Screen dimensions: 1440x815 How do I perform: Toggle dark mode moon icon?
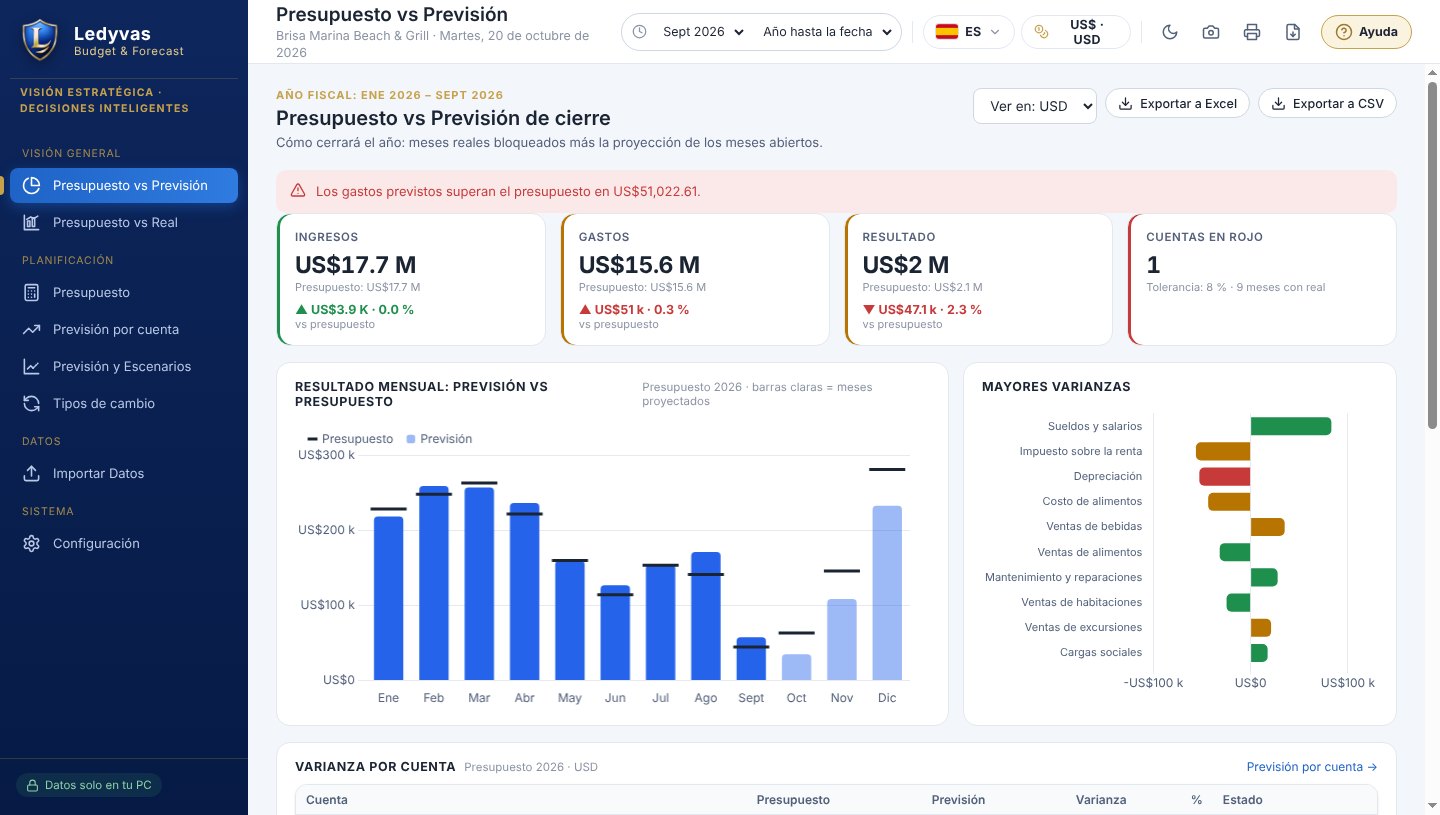click(x=1170, y=32)
